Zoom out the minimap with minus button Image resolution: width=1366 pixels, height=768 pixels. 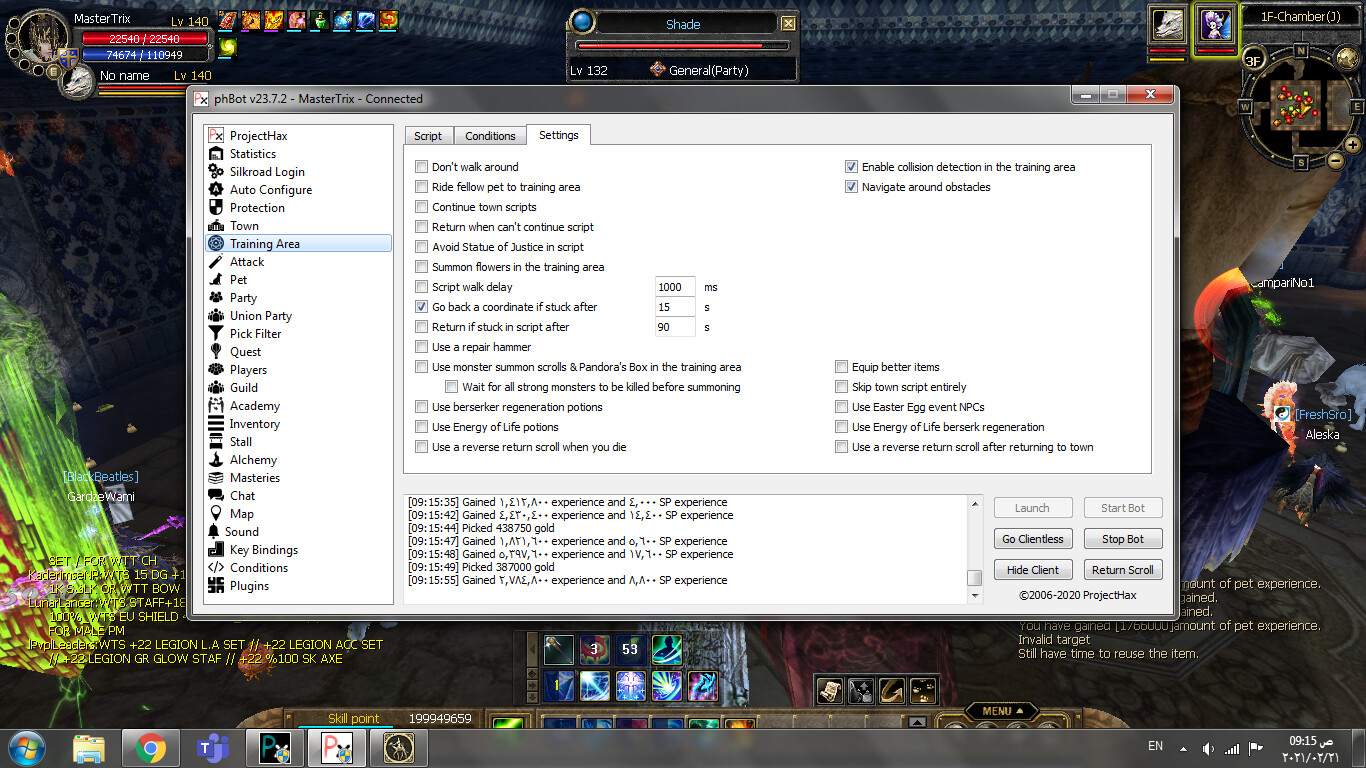[1334, 160]
